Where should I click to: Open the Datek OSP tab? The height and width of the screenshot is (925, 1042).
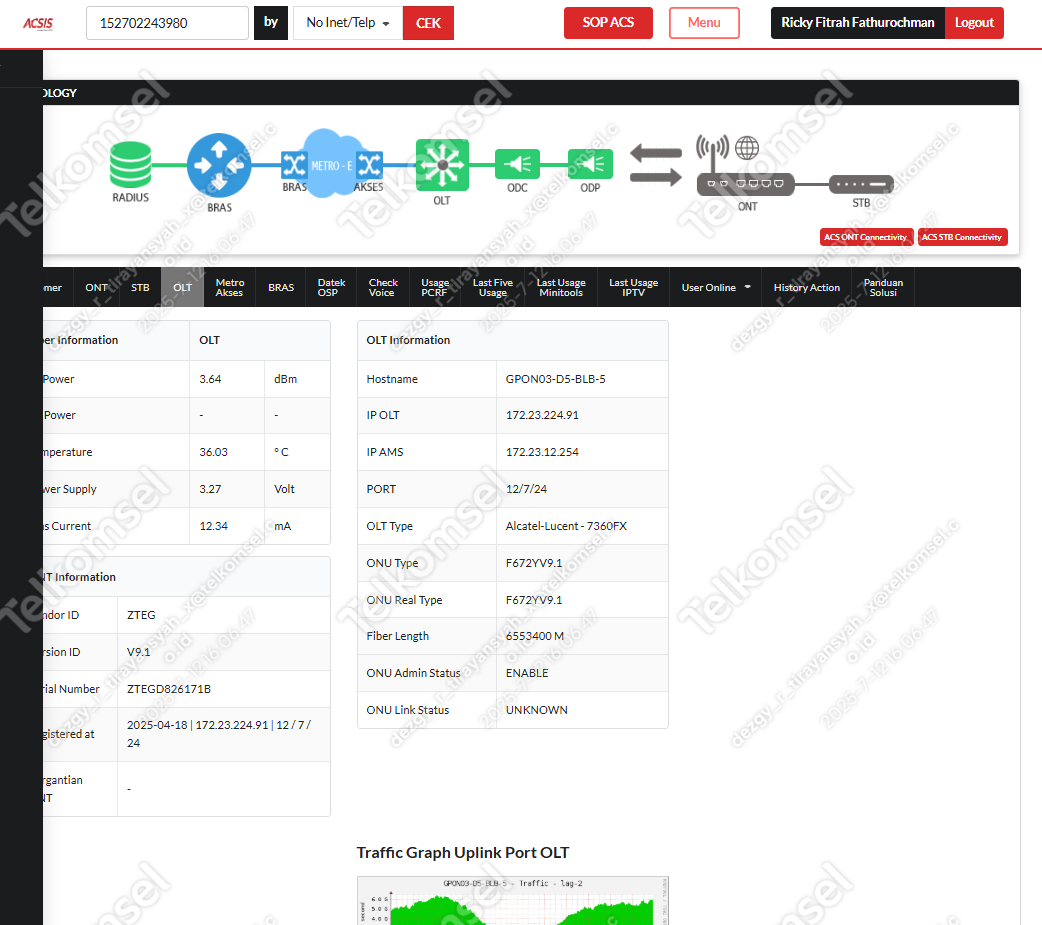(331, 287)
